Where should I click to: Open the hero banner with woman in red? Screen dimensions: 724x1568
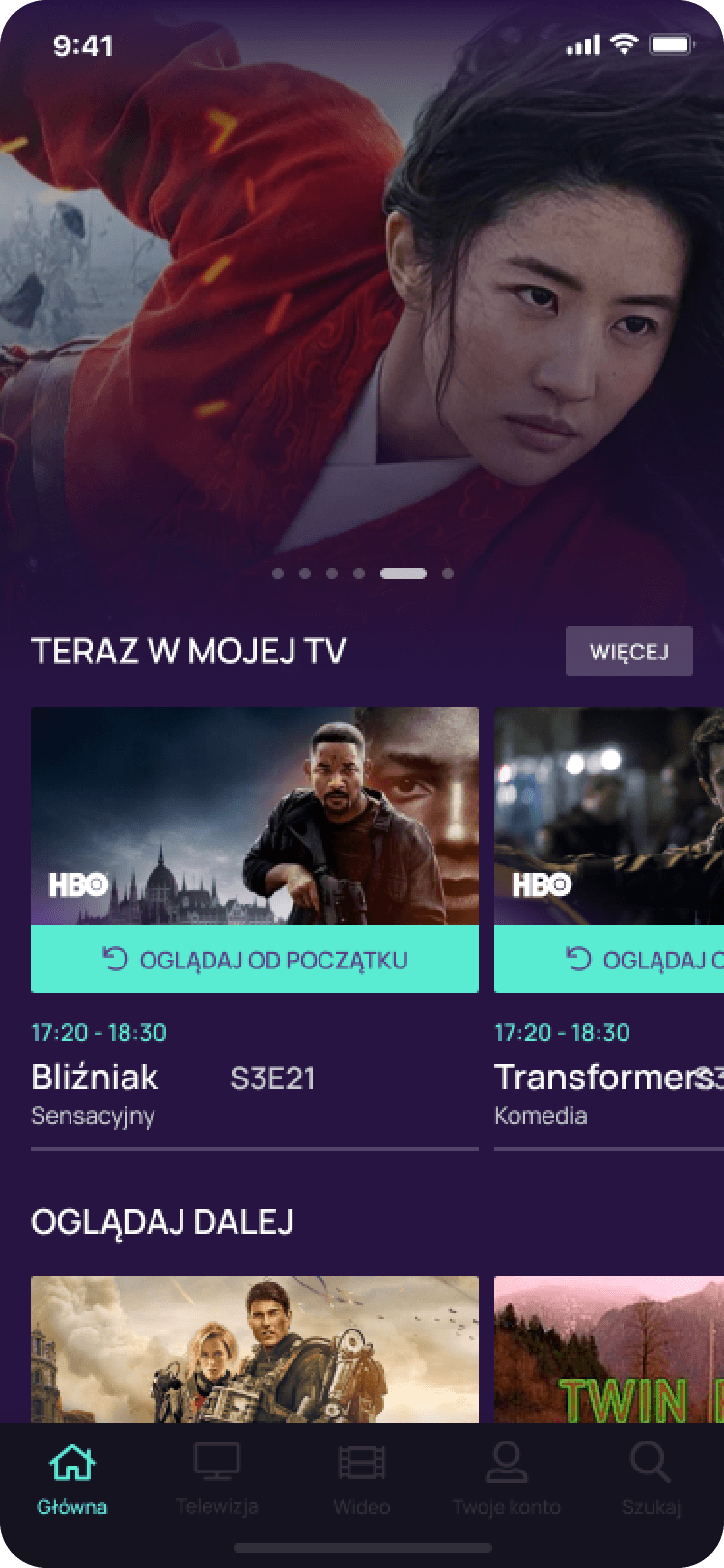tap(362, 290)
